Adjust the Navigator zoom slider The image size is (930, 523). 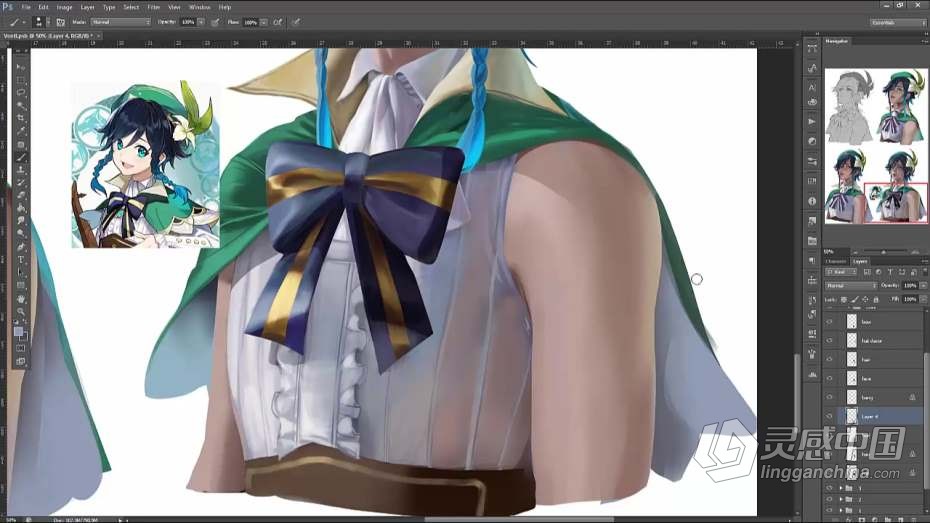coord(883,251)
